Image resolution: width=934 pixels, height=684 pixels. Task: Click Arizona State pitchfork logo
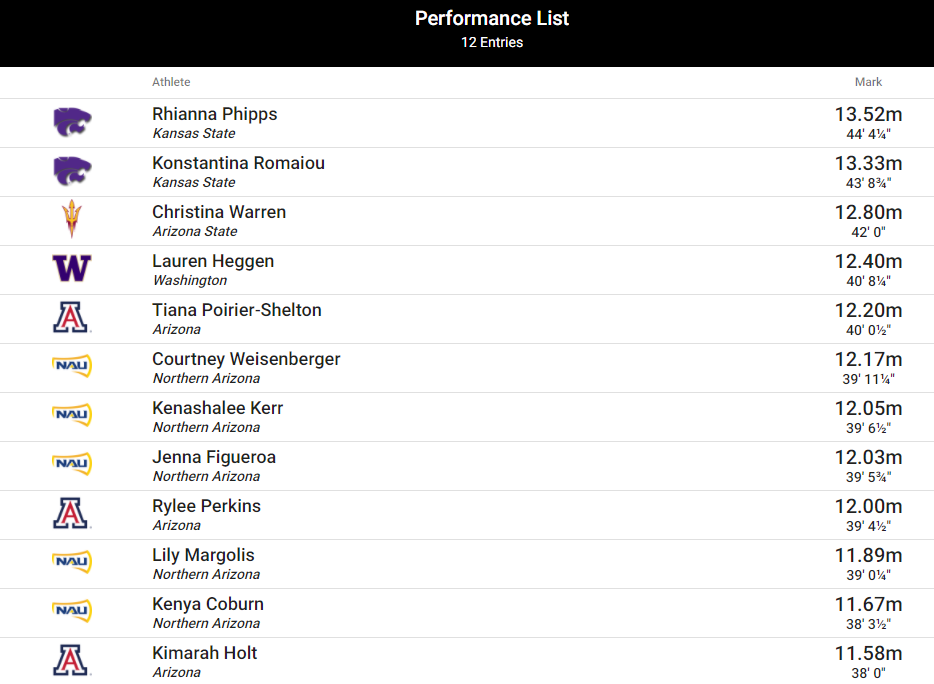[x=72, y=219]
